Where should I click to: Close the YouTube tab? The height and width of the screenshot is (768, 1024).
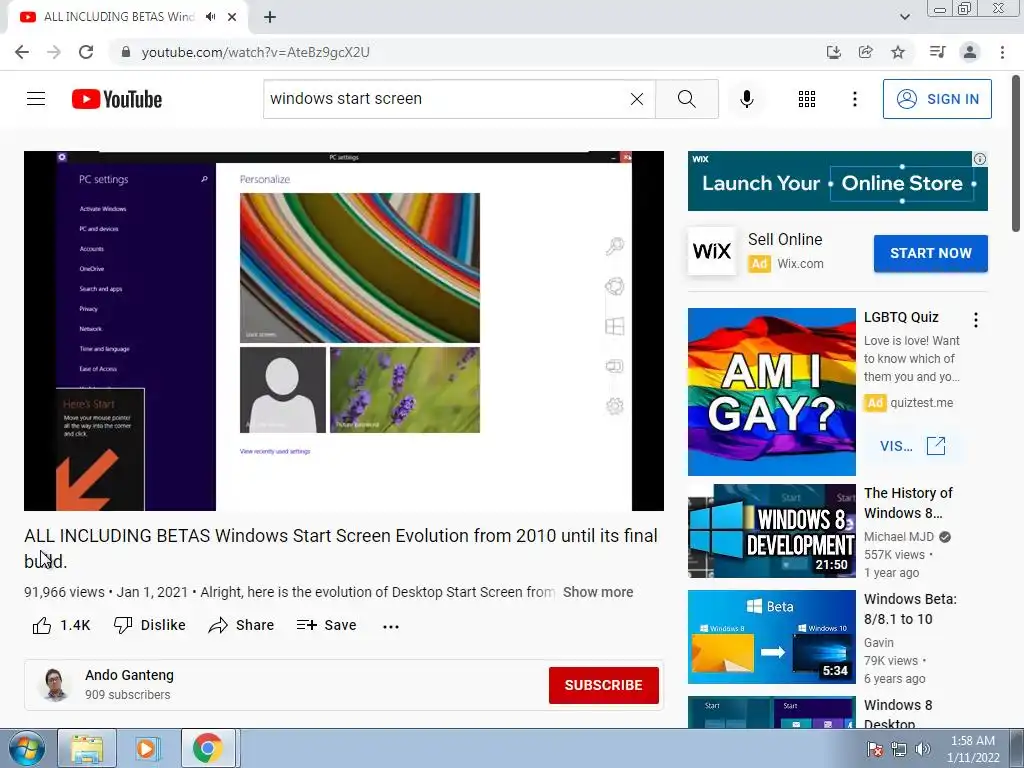232,17
